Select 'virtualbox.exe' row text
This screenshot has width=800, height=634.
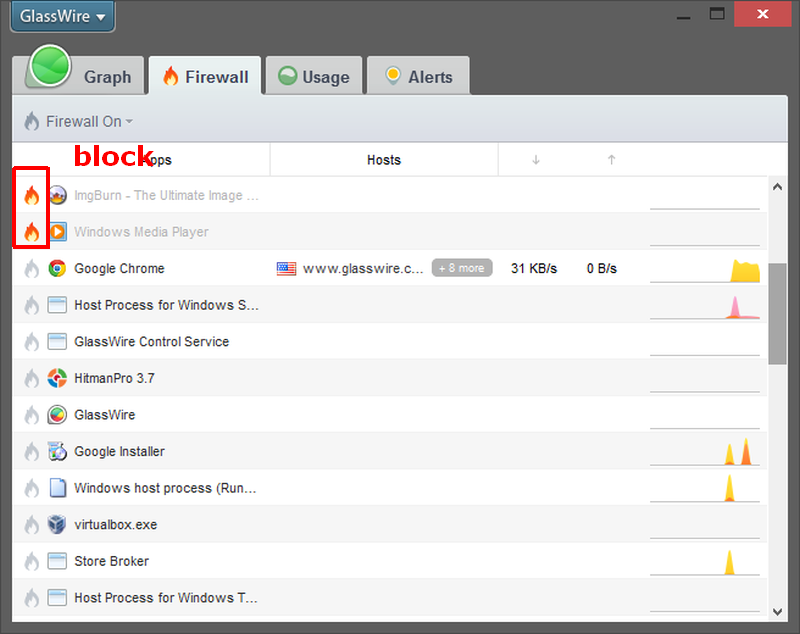(116, 525)
